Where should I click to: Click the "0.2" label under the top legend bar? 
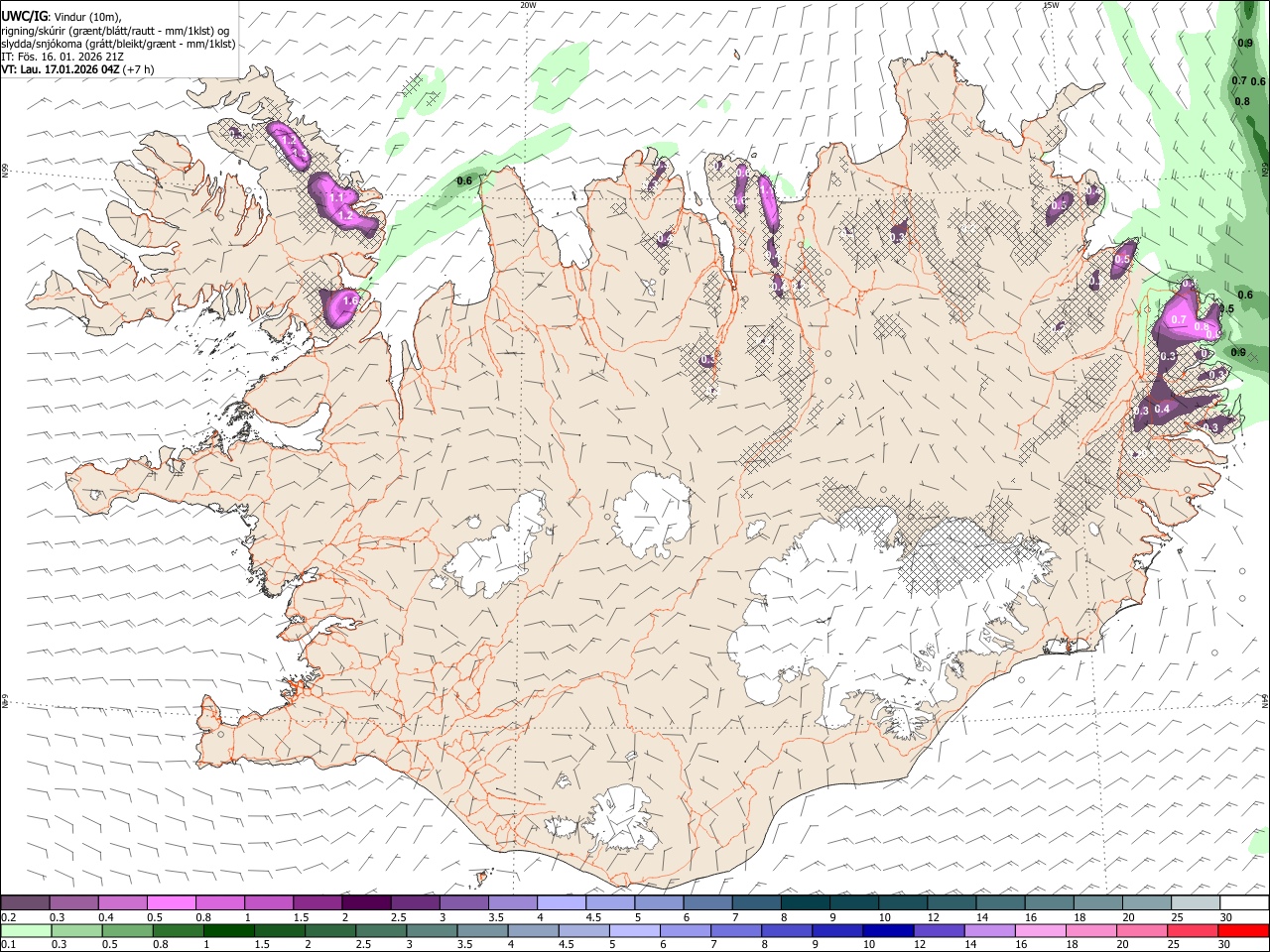click(x=8, y=917)
